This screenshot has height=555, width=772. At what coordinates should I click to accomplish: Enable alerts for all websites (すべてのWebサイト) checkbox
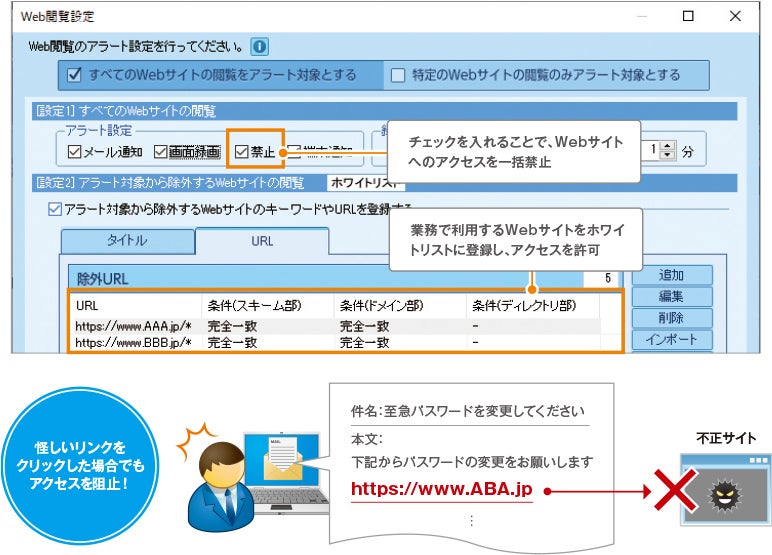pos(75,75)
